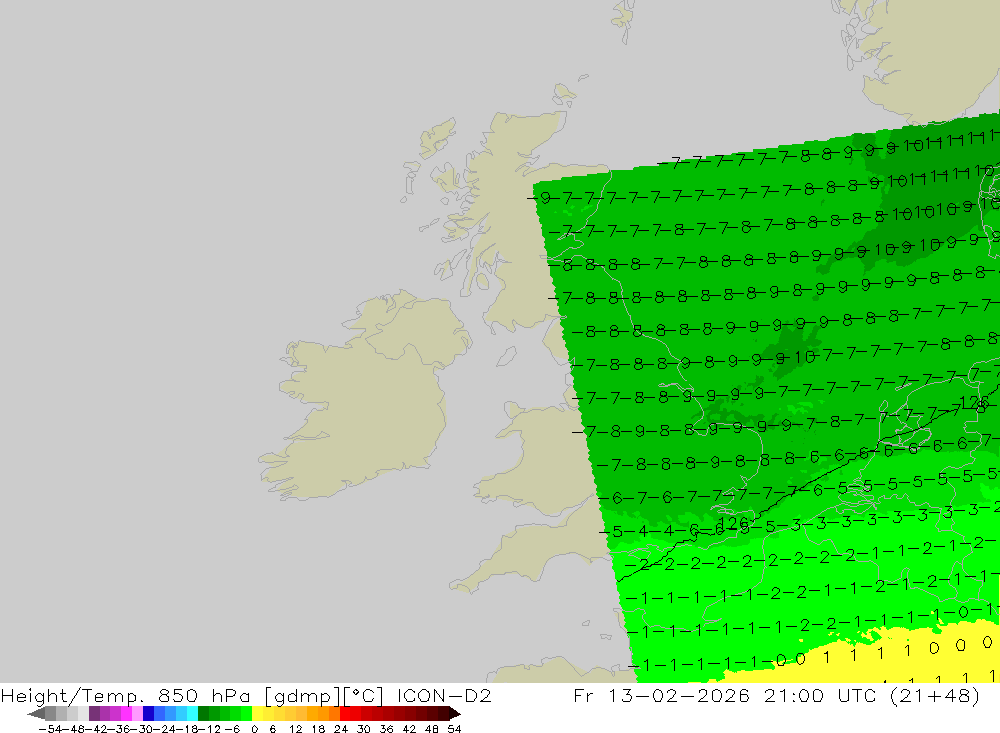Click the '-30' legend value
The width and height of the screenshot is (1000, 733).
point(143,729)
